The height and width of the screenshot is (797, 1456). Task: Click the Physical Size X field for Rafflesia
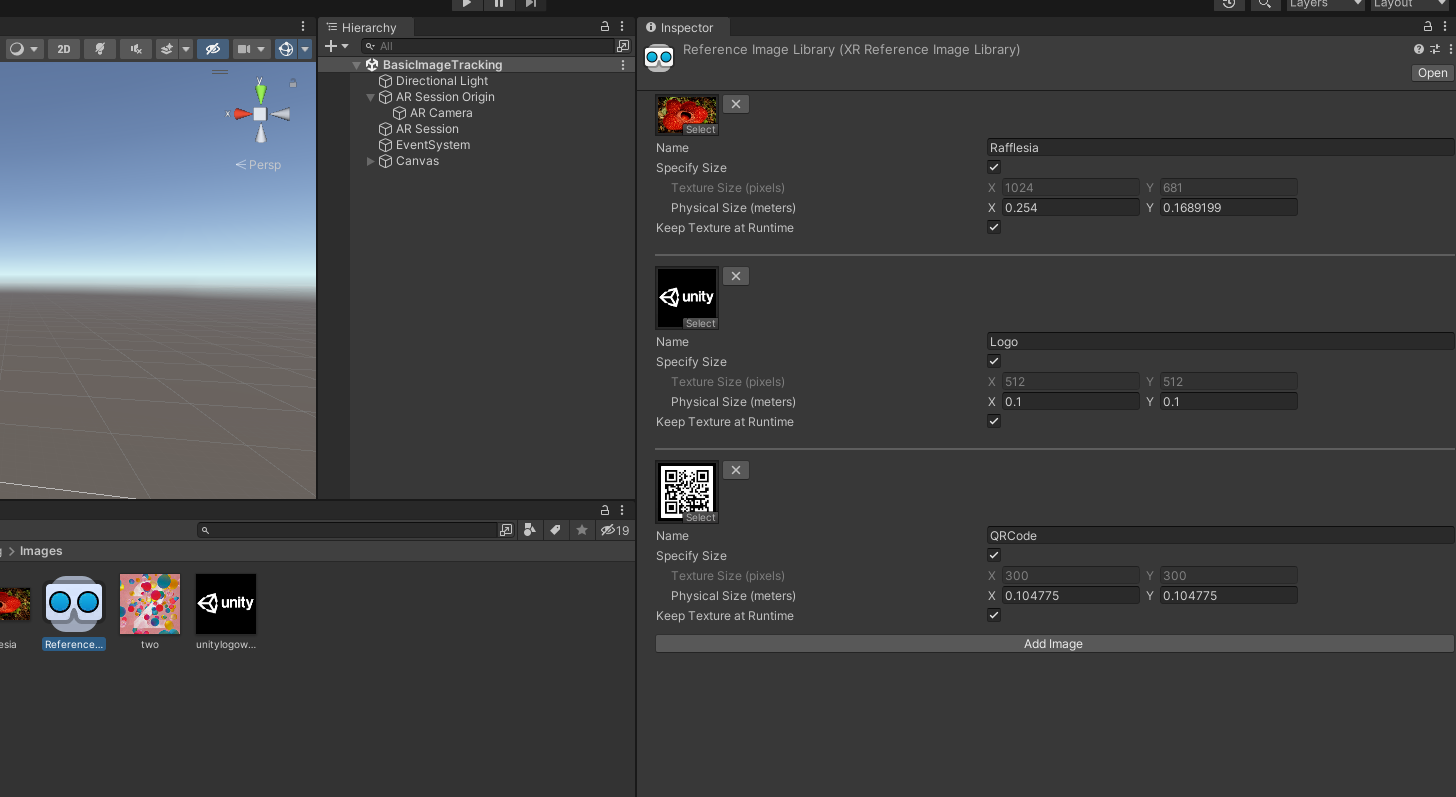[1070, 208]
